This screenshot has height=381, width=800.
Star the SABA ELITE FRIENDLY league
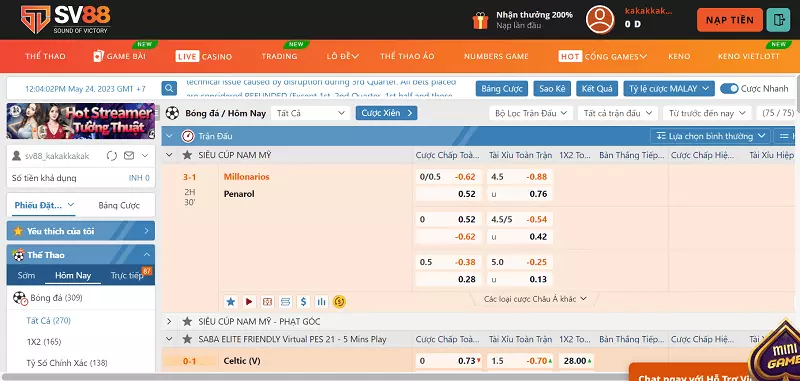187,339
